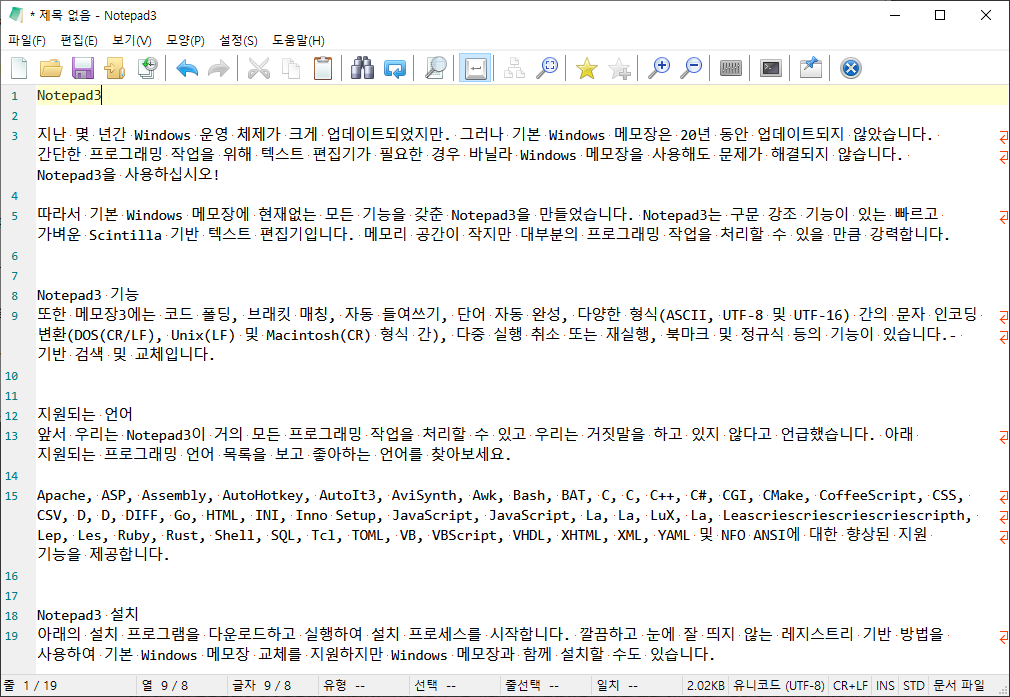Click the 선택 -- status field
The width and height of the screenshot is (1010, 697).
coord(455,685)
